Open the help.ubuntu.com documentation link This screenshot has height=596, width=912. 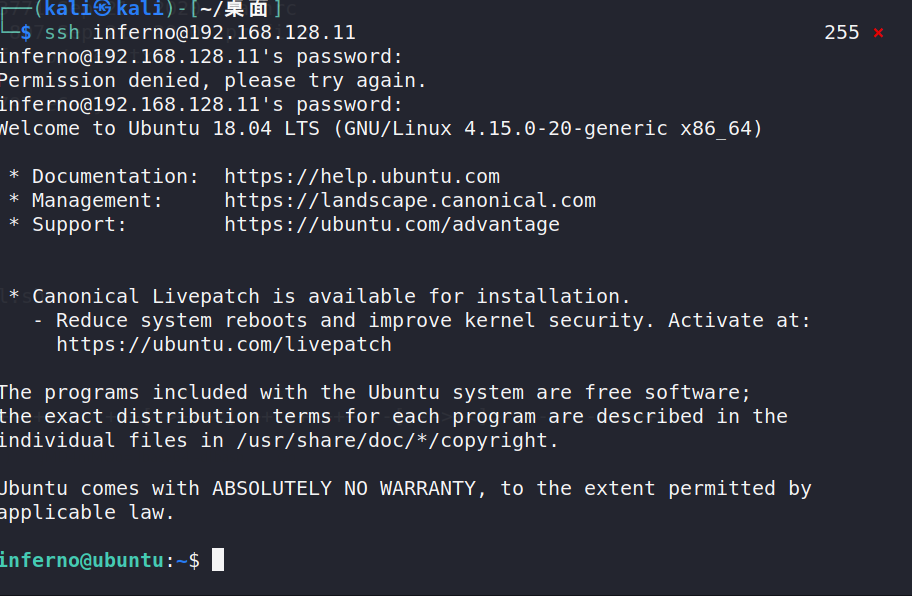pyautogui.click(x=362, y=177)
